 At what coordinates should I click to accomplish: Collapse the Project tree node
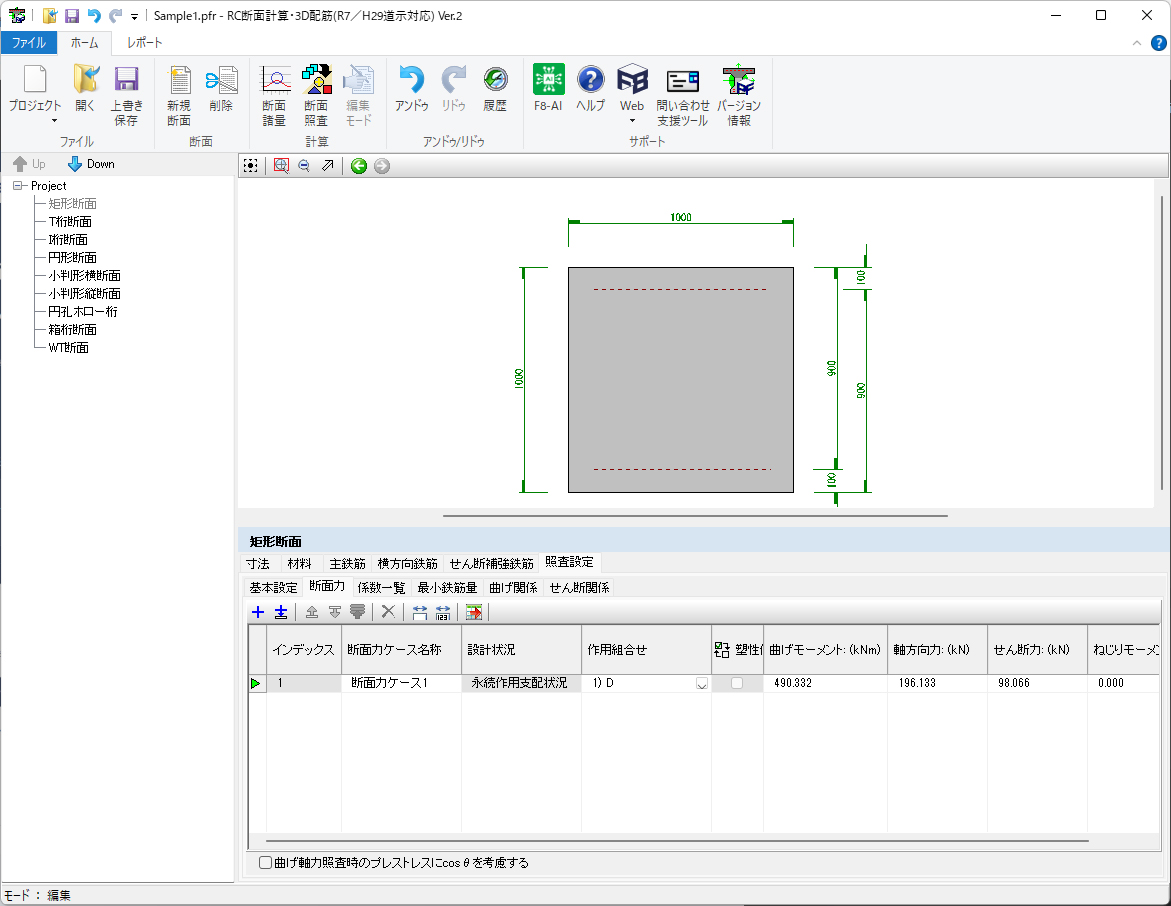click(18, 186)
